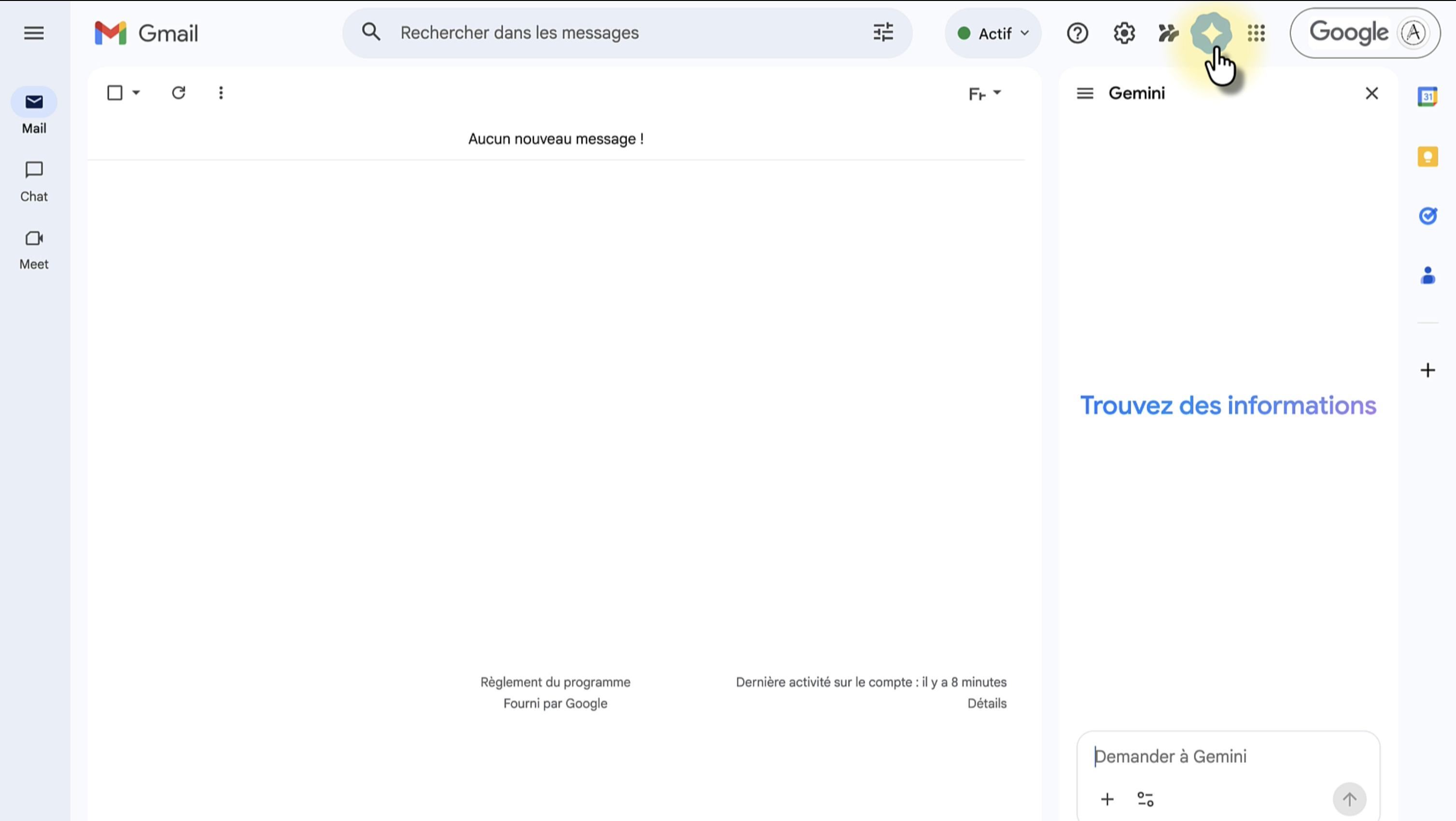Open the Fr input tools dropdown
Image resolution: width=1456 pixels, height=821 pixels.
click(x=984, y=93)
